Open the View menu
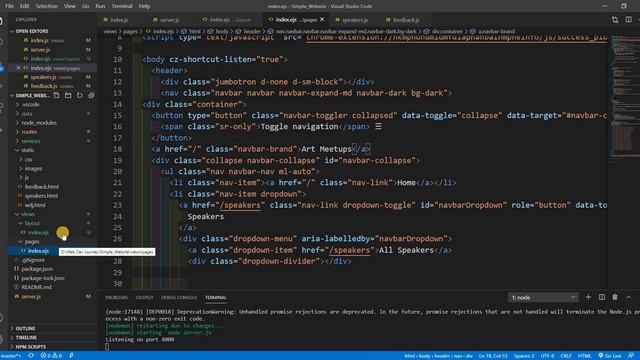The width and height of the screenshot is (640, 360). click(70, 6)
